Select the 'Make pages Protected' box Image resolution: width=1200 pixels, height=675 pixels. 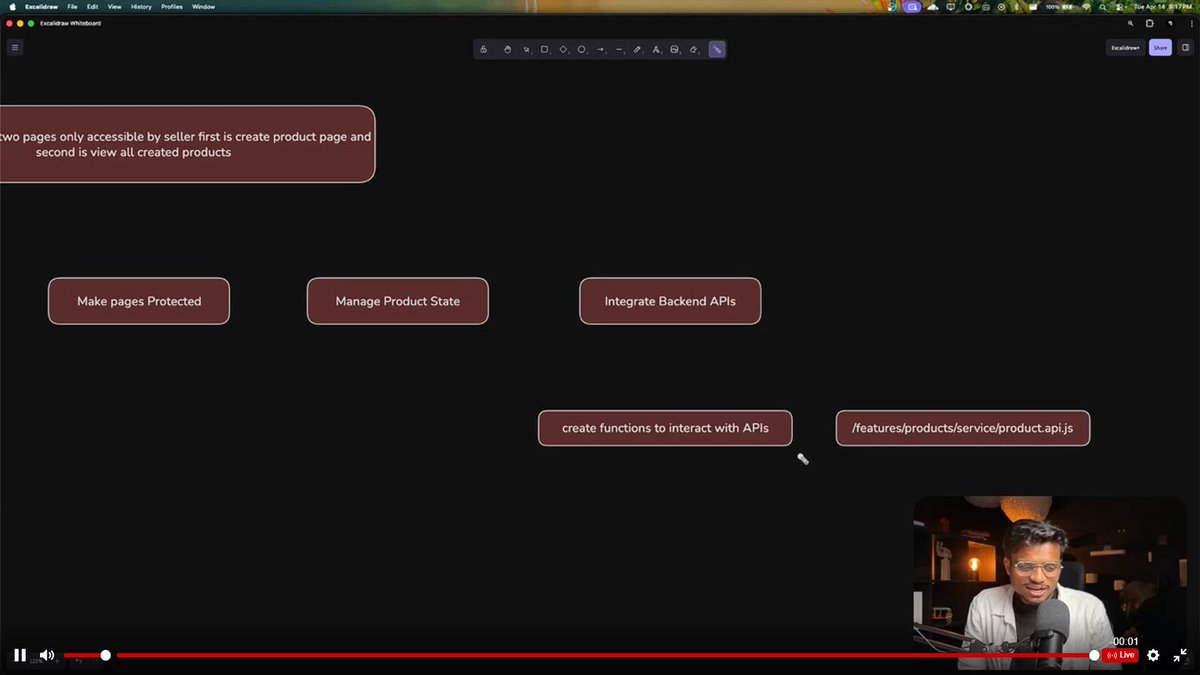coord(139,301)
